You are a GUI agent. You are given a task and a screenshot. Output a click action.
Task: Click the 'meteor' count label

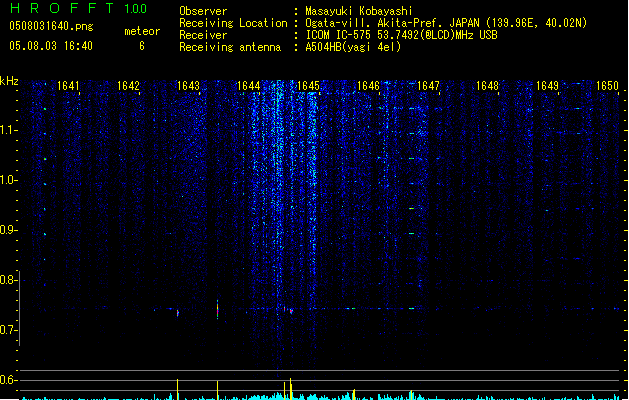click(142, 31)
